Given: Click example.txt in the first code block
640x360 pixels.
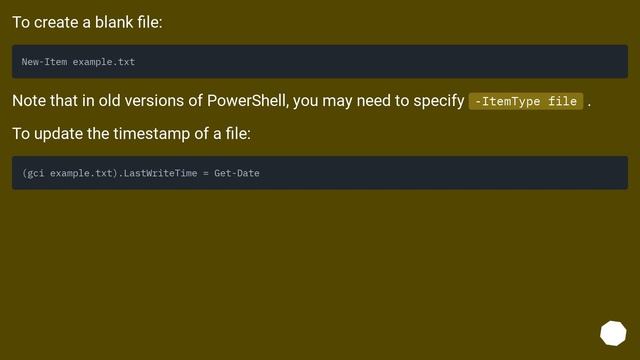Looking at the screenshot, I should tap(104, 62).
